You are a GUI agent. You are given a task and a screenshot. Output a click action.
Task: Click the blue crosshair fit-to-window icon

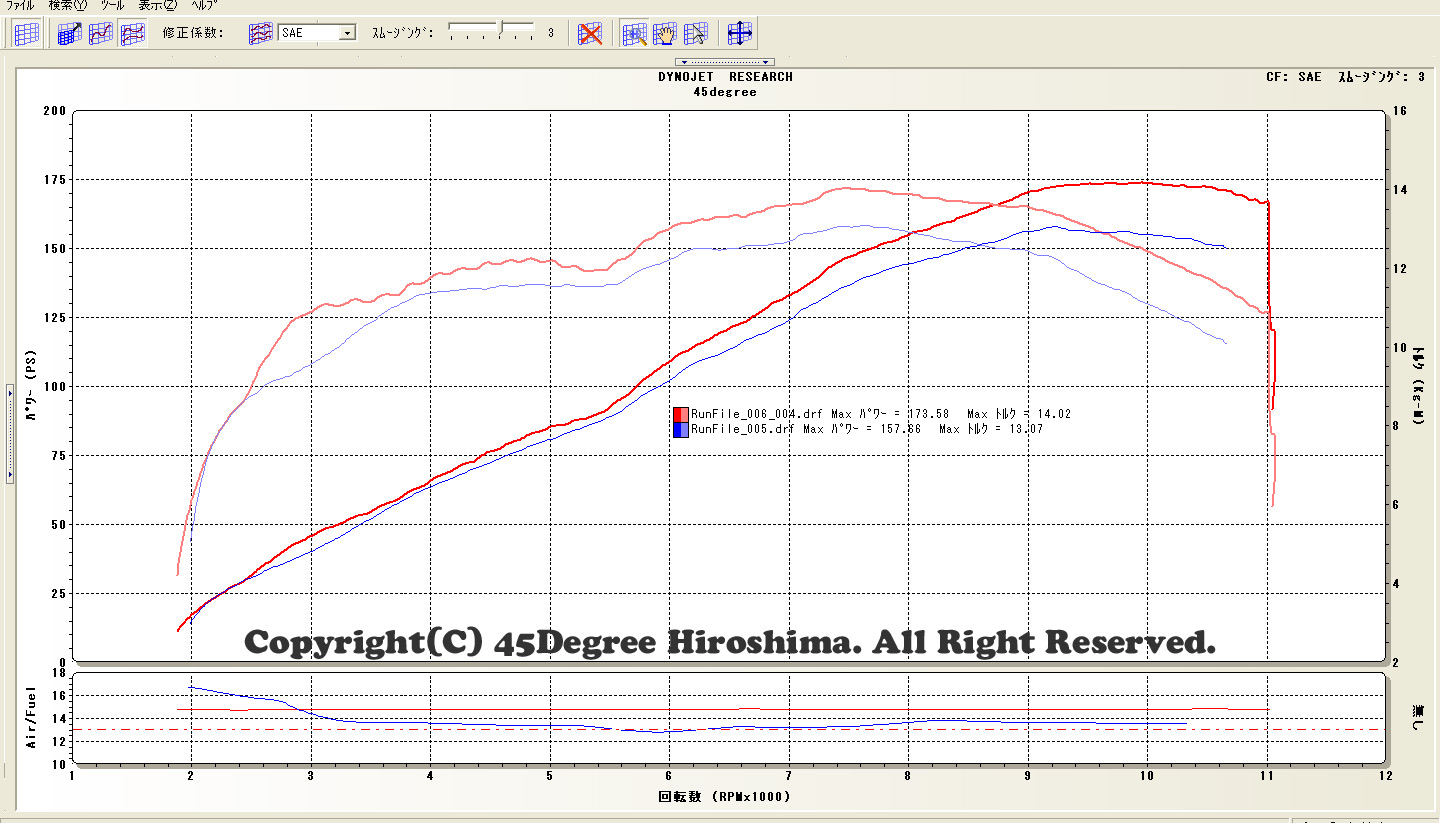740,33
